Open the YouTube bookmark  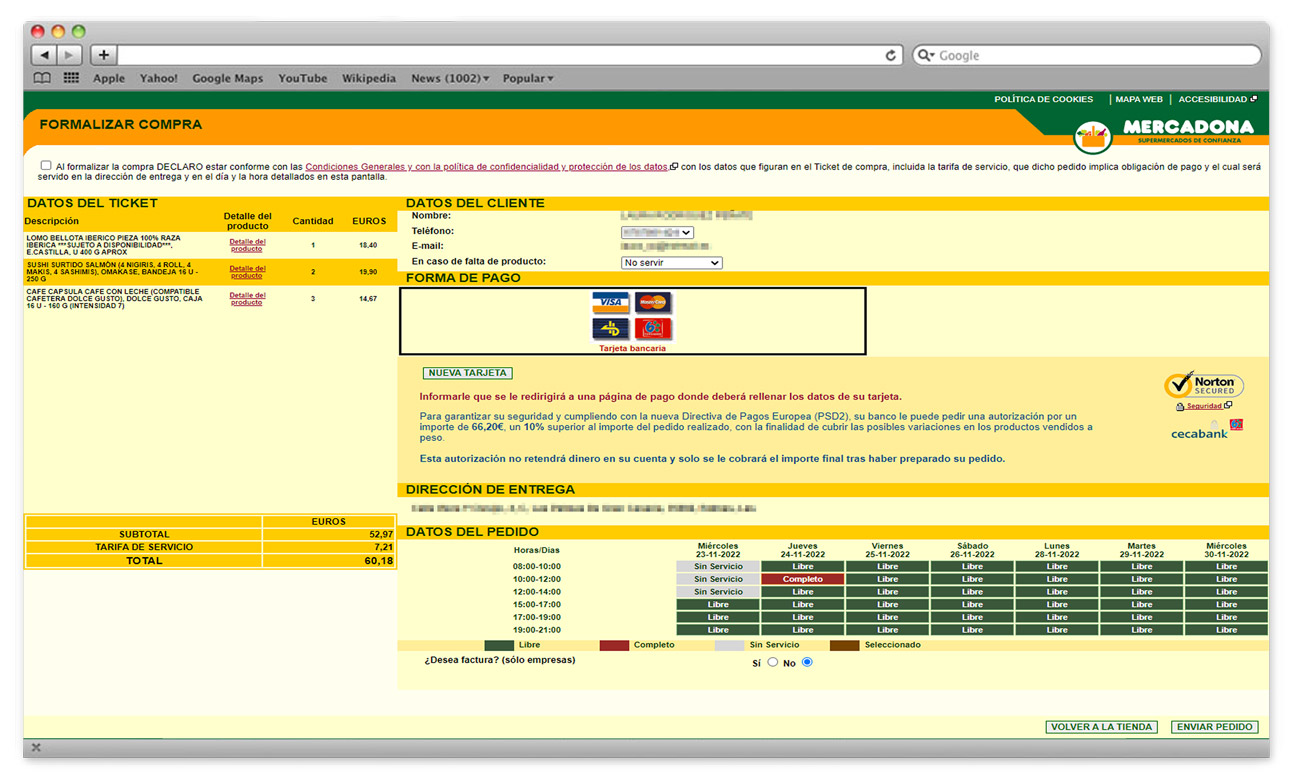pos(303,78)
